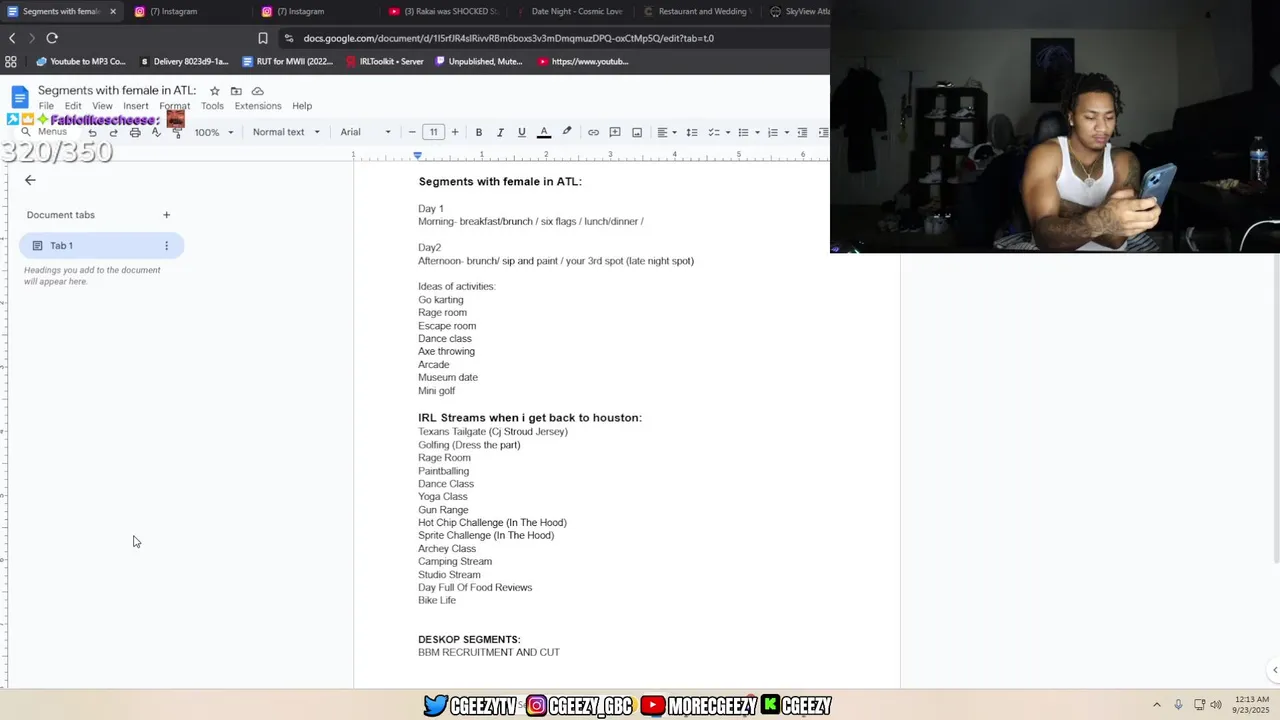Image resolution: width=1280 pixels, height=720 pixels.
Task: Open the Normal text style dropdown
Action: tap(286, 132)
